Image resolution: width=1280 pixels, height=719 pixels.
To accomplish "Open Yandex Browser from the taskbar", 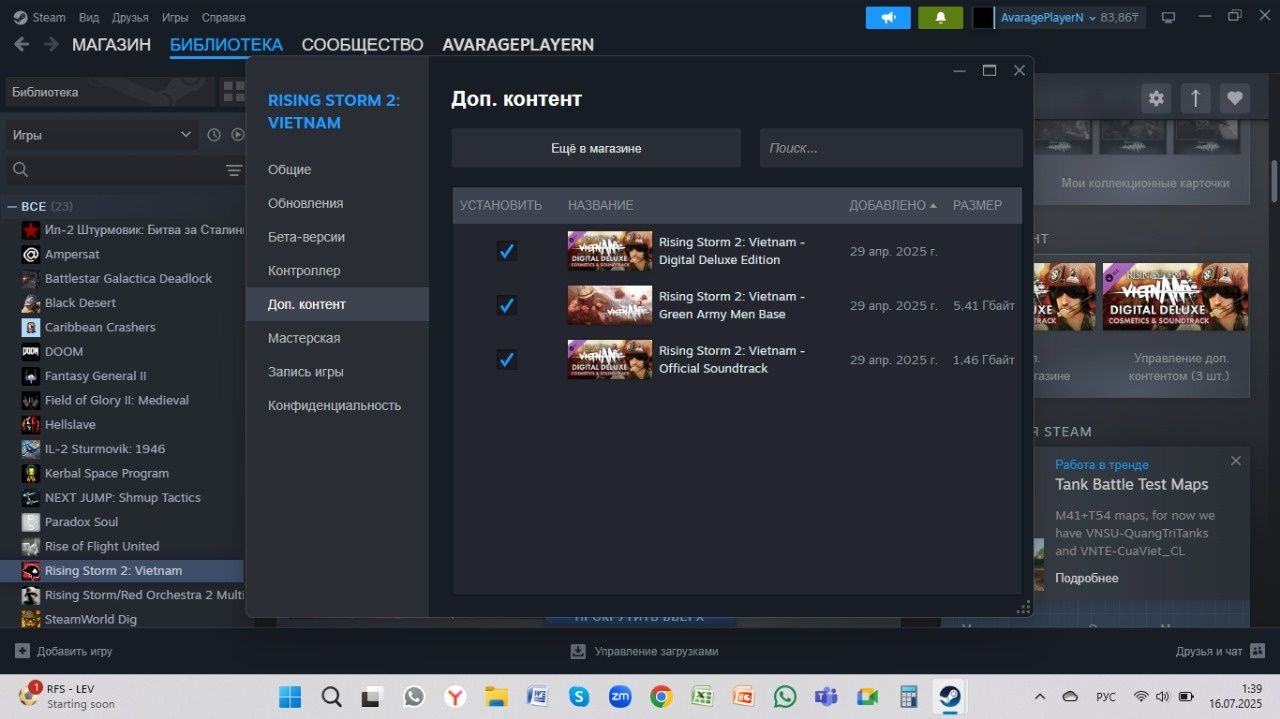I will tap(455, 696).
